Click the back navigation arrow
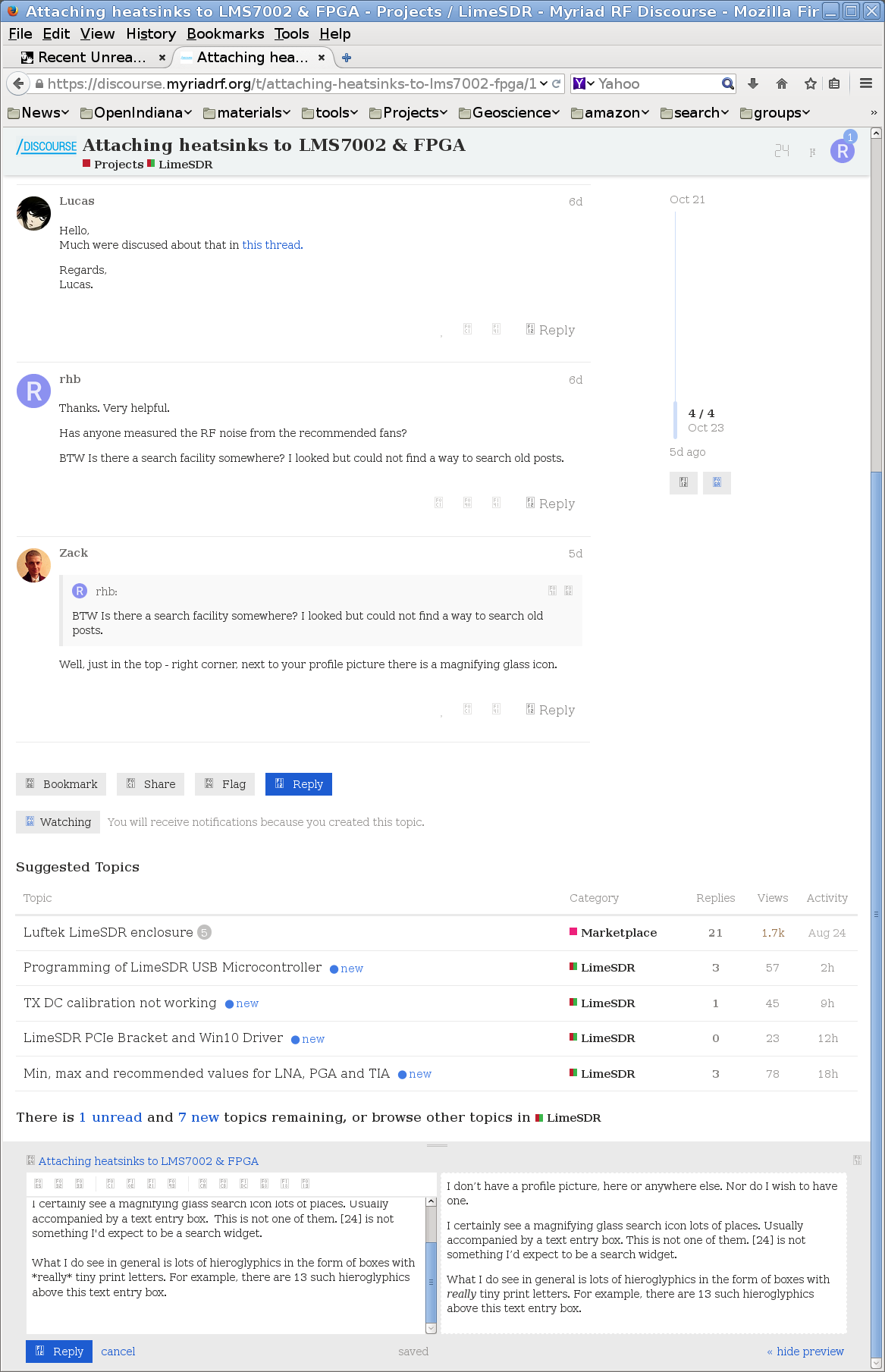 (x=18, y=83)
